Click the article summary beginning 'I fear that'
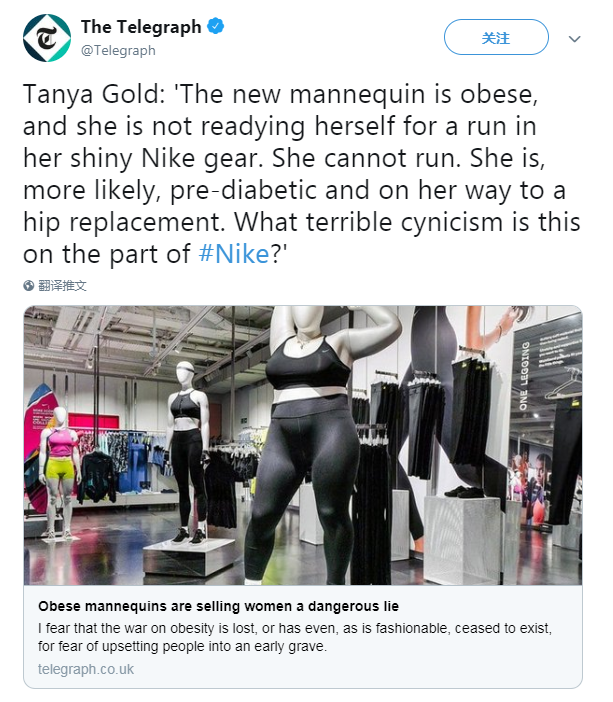This screenshot has height=702, width=613. (x=295, y=638)
